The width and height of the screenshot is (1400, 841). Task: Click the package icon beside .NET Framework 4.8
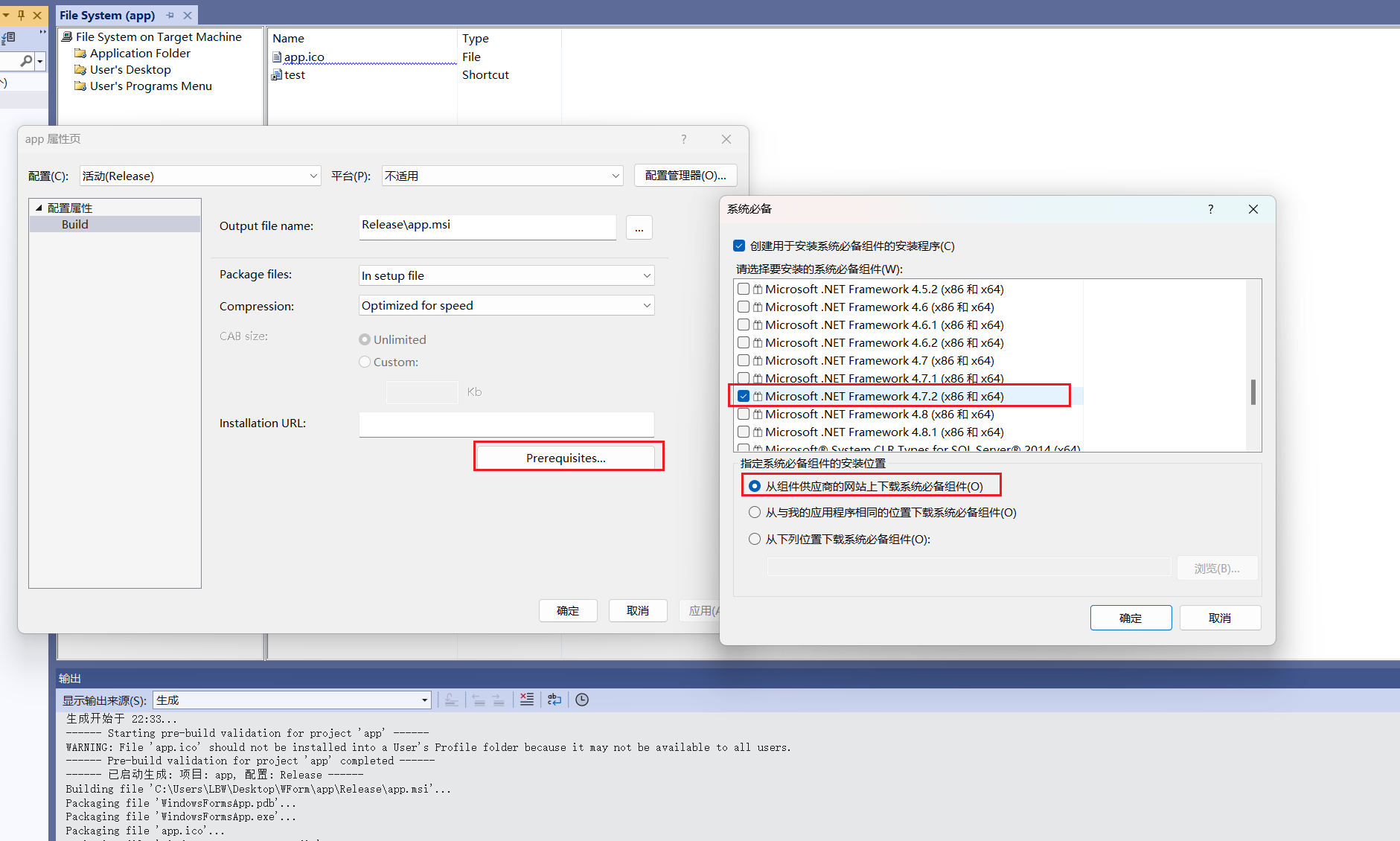pyautogui.click(x=758, y=415)
